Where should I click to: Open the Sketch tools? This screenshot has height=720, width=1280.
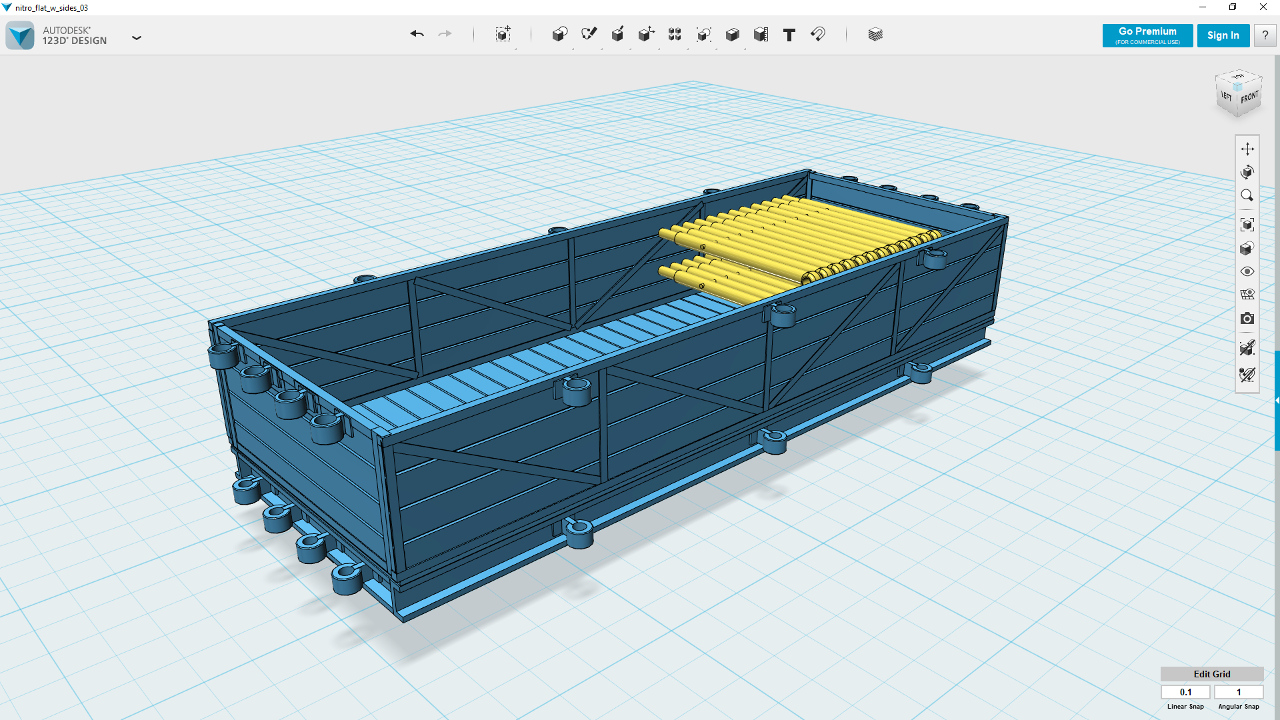589,34
